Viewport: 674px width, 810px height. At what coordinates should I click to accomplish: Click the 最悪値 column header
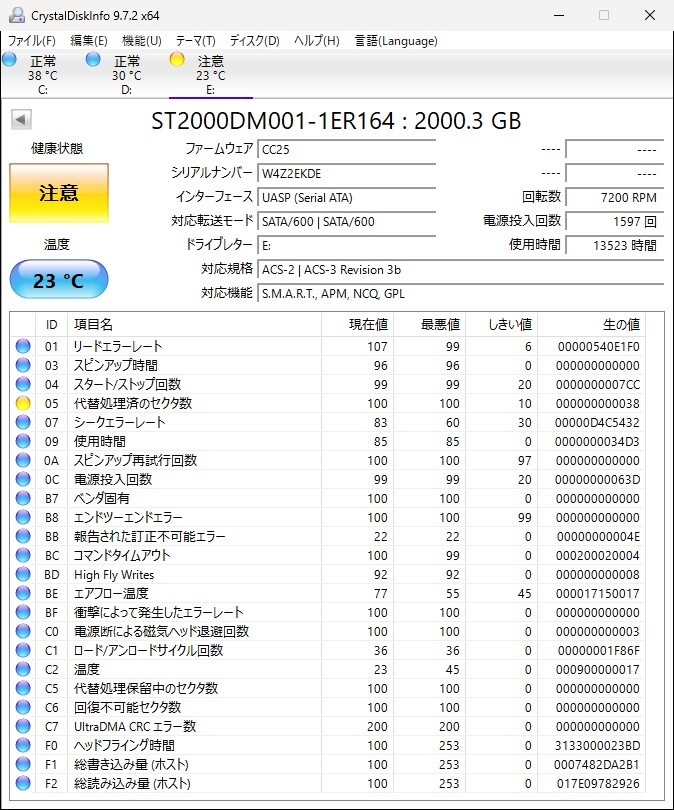click(430, 324)
